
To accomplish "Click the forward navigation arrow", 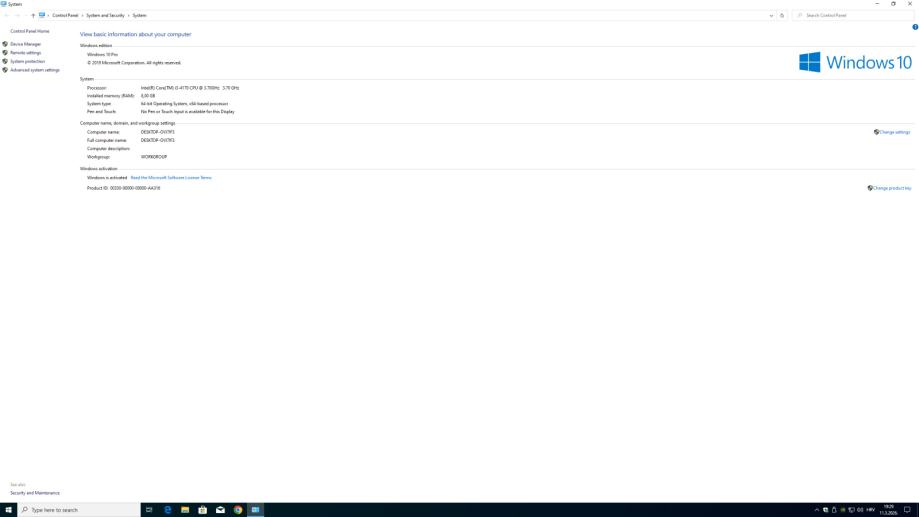I will tap(18, 15).
